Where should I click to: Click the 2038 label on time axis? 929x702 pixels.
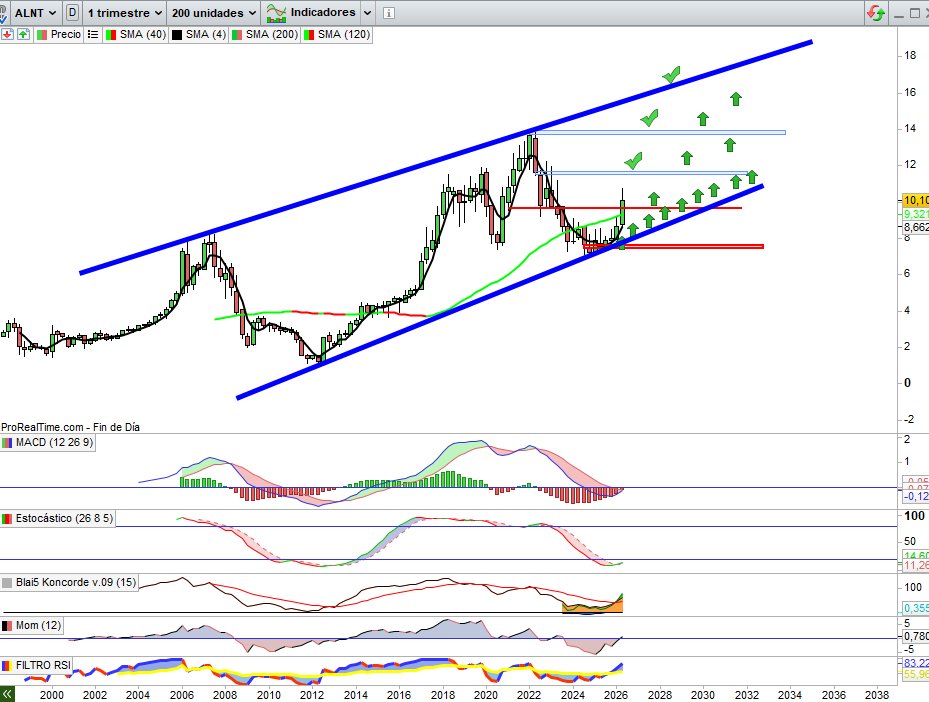point(877,695)
